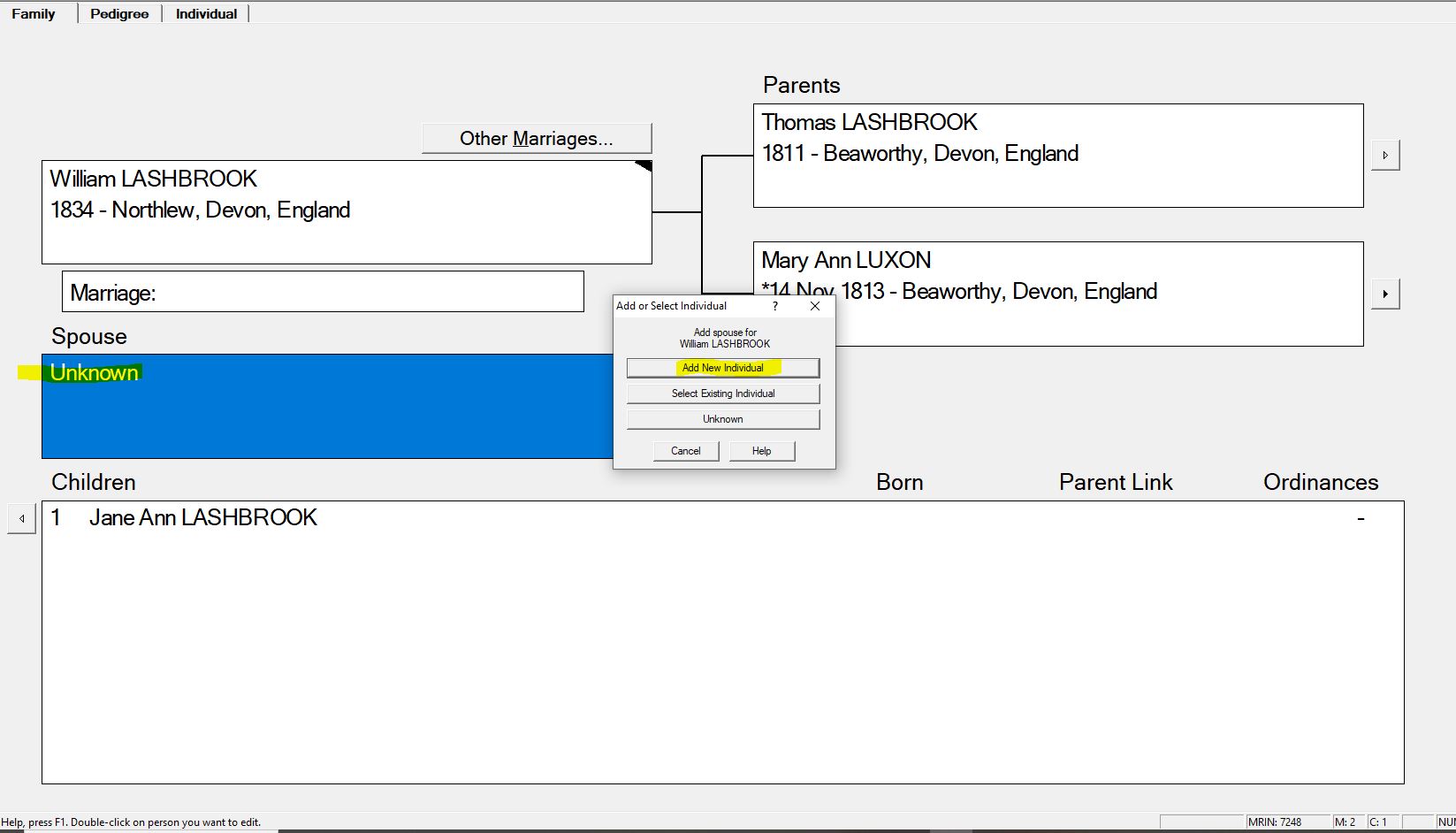Open the Other Marriages button
Viewport: 1456px width, 833px height.
[x=537, y=138]
